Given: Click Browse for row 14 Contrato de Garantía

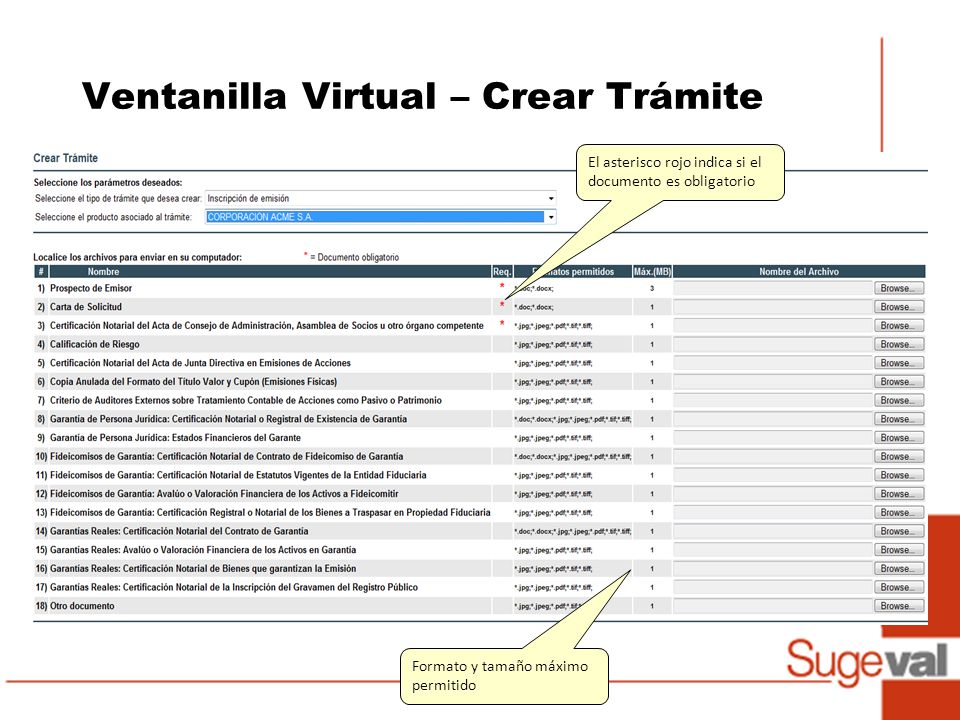Looking at the screenshot, I should [x=898, y=531].
